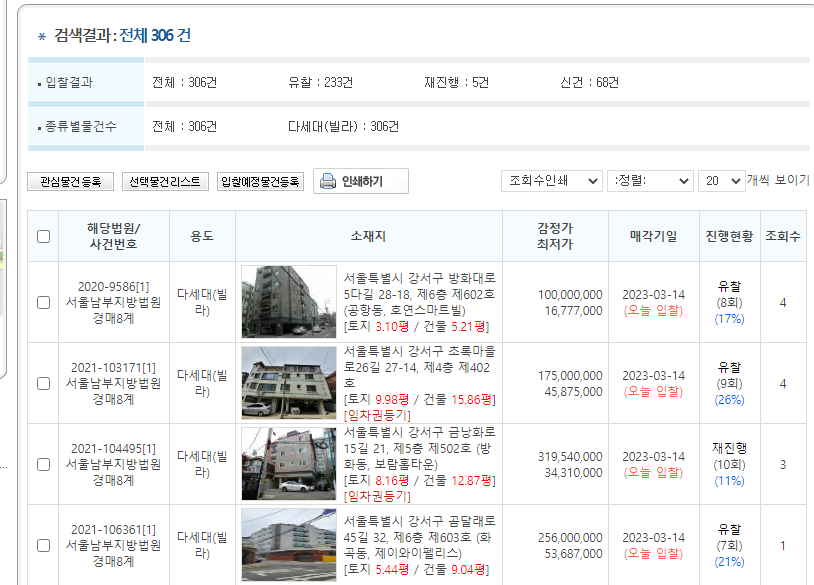
Task: Check the box for case 2020-9586[1]
Action: click(x=44, y=303)
